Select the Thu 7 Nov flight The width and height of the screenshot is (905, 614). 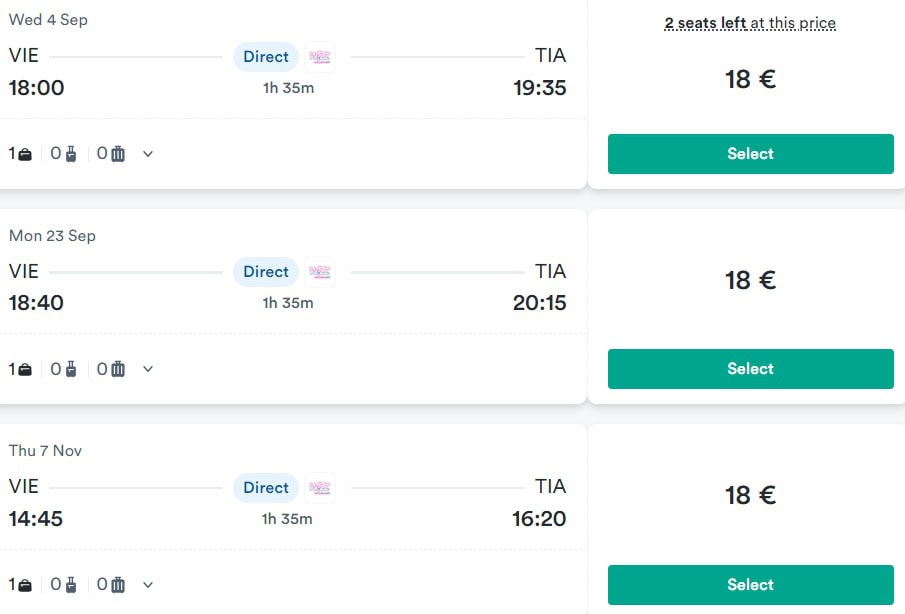[750, 585]
